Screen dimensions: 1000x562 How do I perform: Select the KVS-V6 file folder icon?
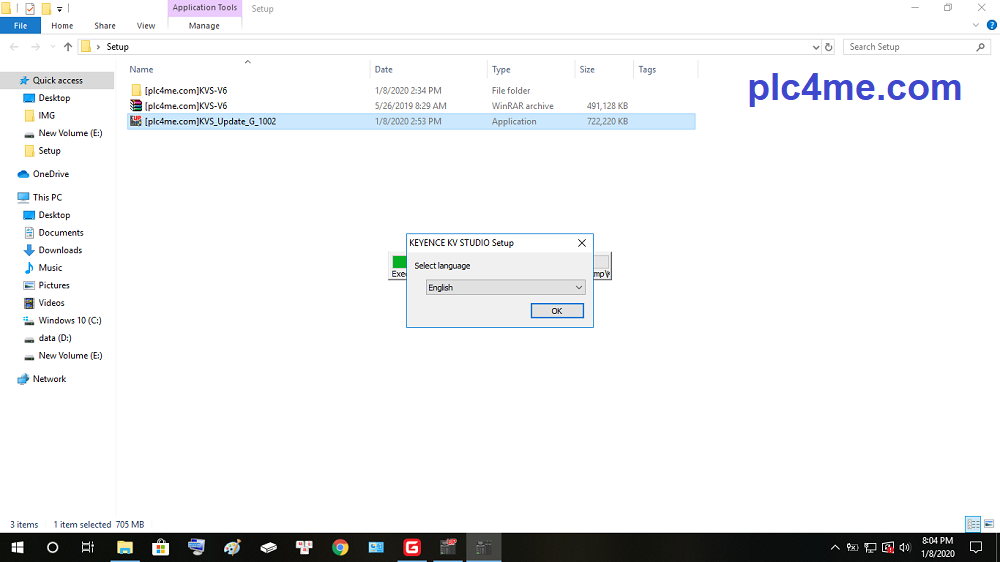[136, 90]
